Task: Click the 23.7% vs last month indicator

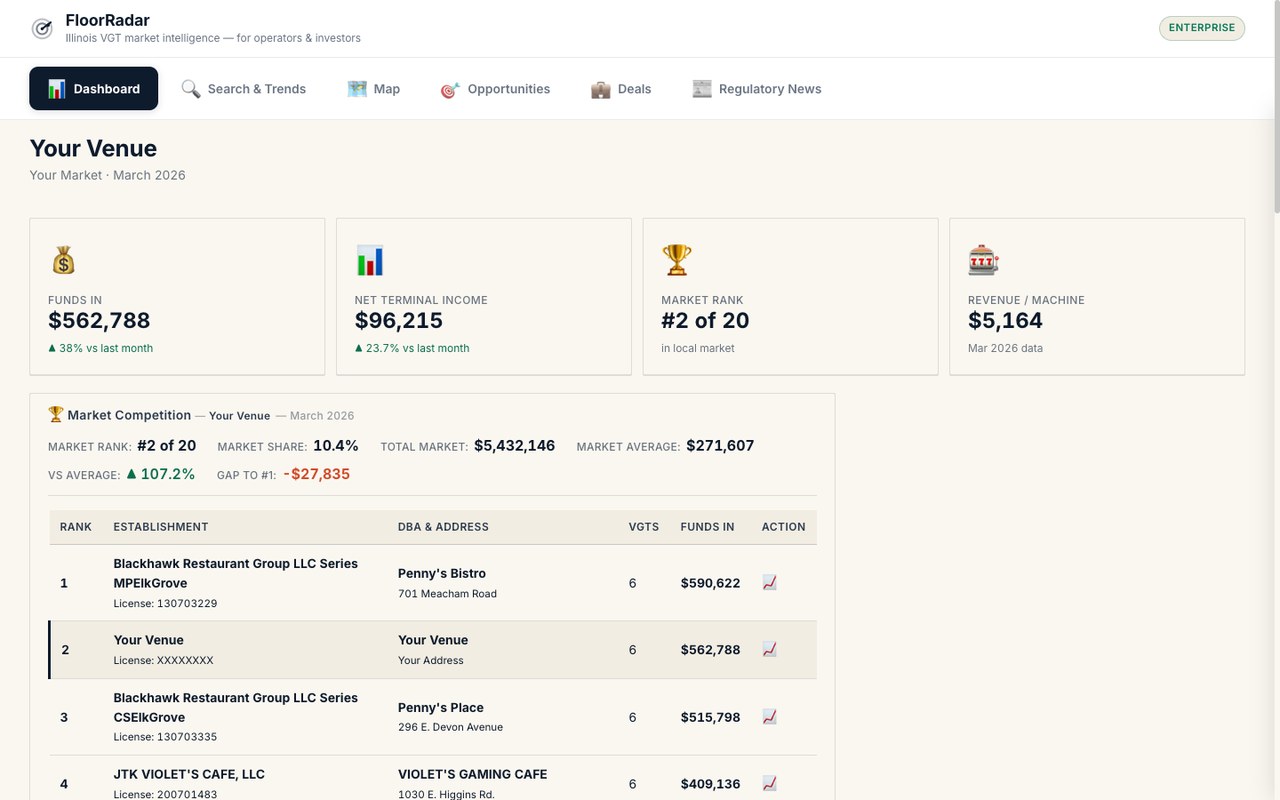Action: [412, 348]
